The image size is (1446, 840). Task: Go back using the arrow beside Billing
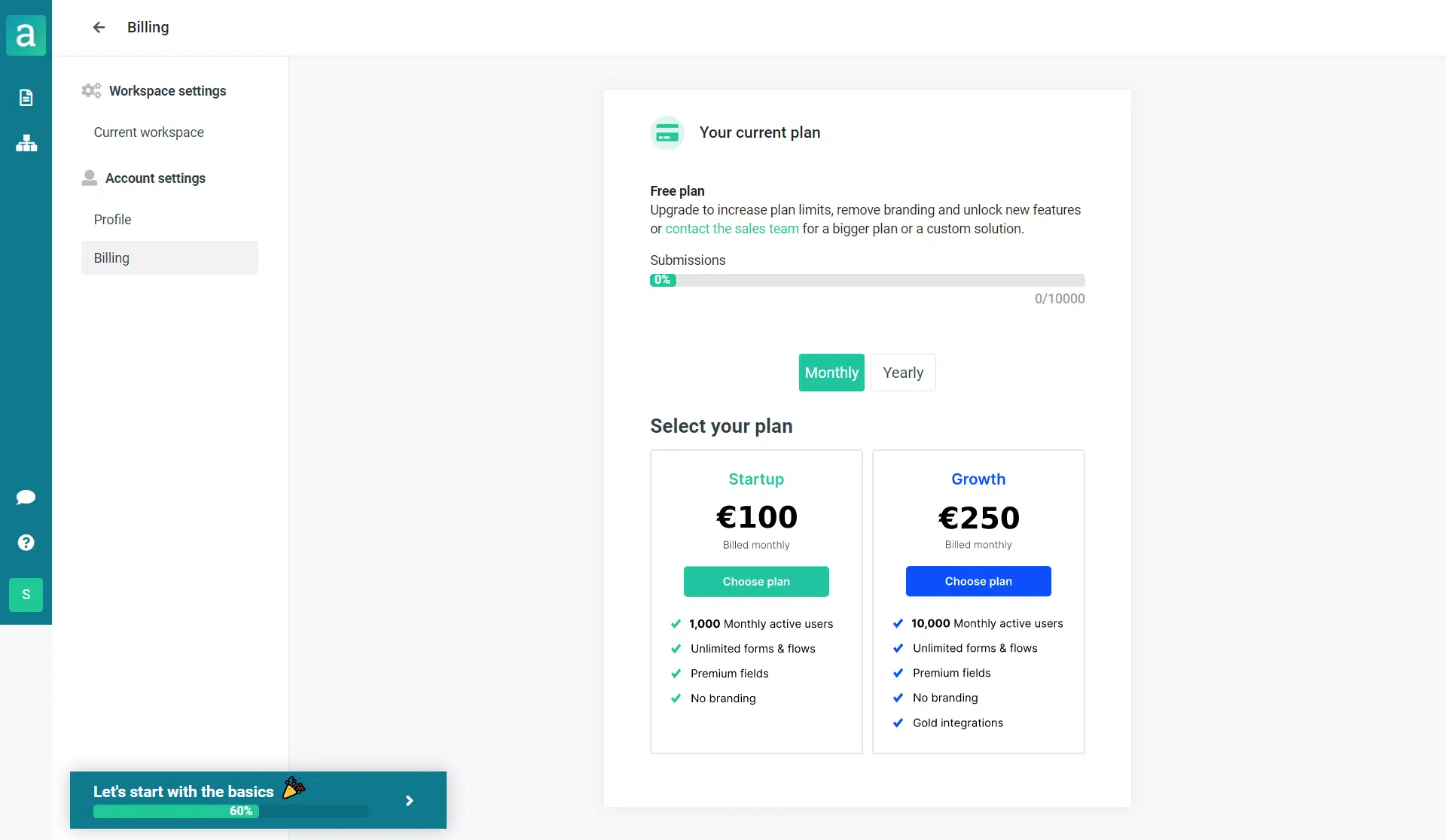click(99, 28)
